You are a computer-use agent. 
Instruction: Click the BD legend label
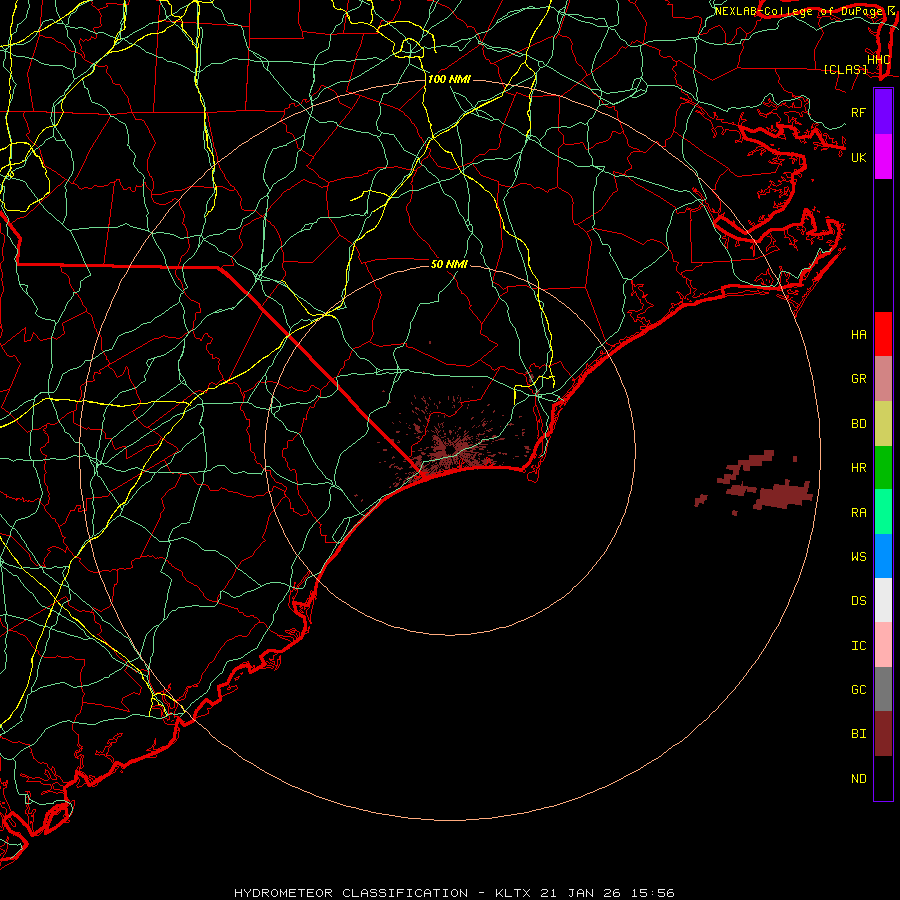(858, 424)
